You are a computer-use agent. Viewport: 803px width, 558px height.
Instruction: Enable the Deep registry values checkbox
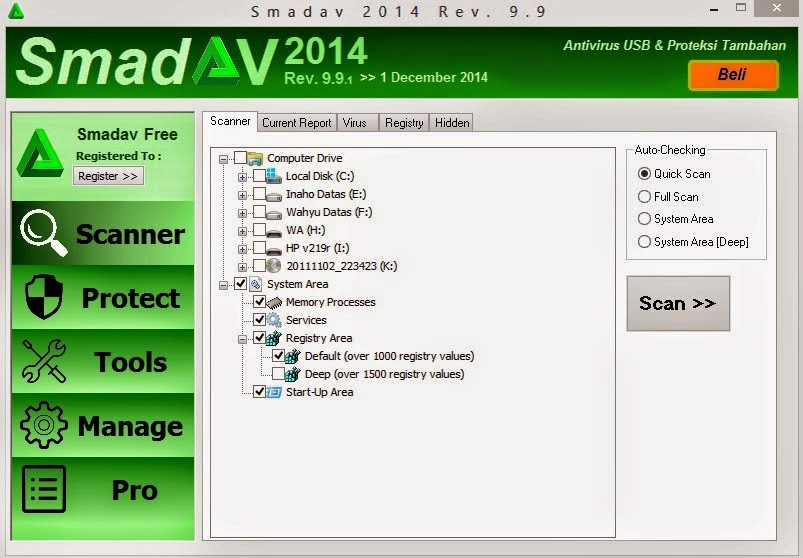(278, 373)
